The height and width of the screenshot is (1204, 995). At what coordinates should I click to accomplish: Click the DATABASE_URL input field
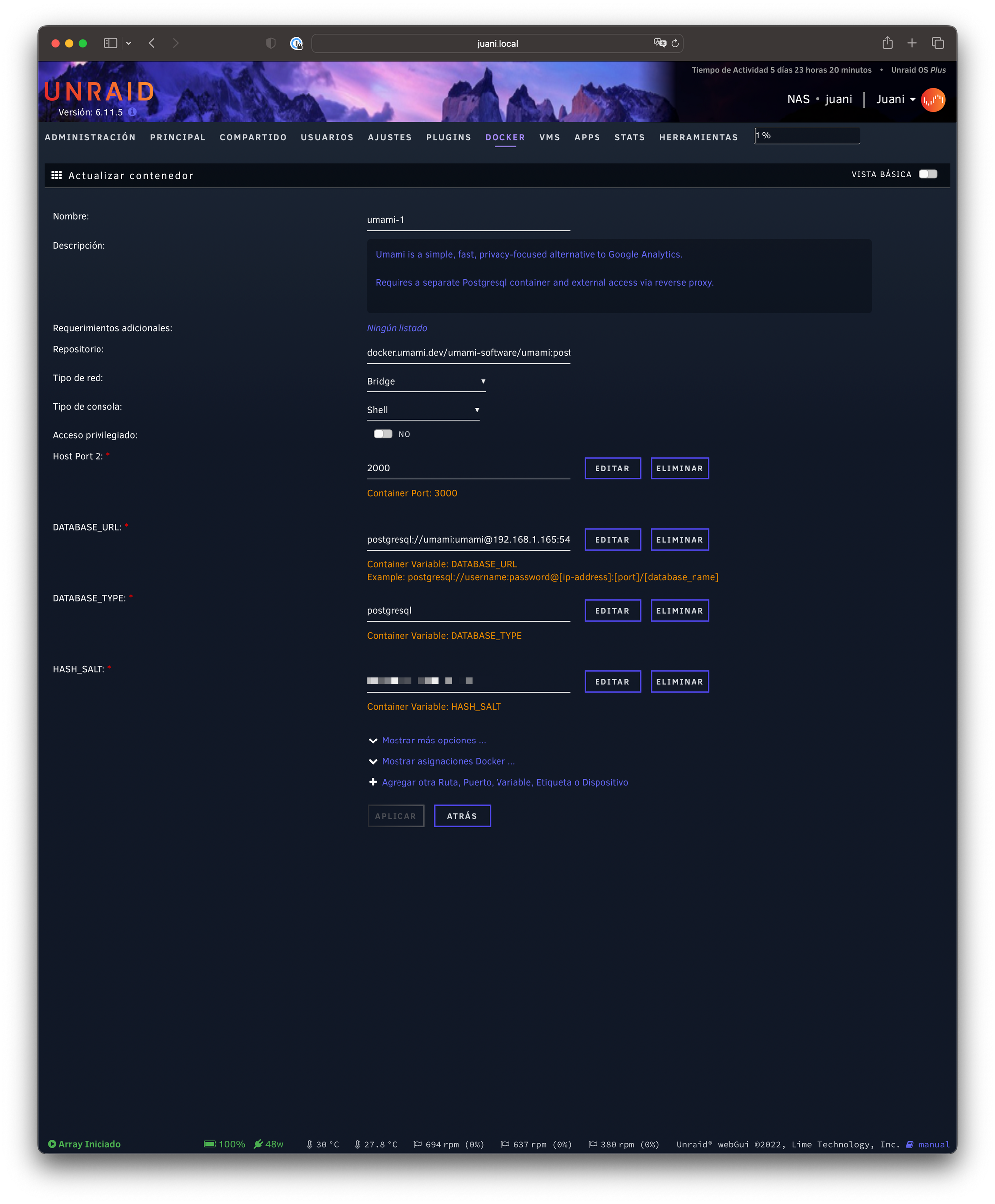coord(468,540)
